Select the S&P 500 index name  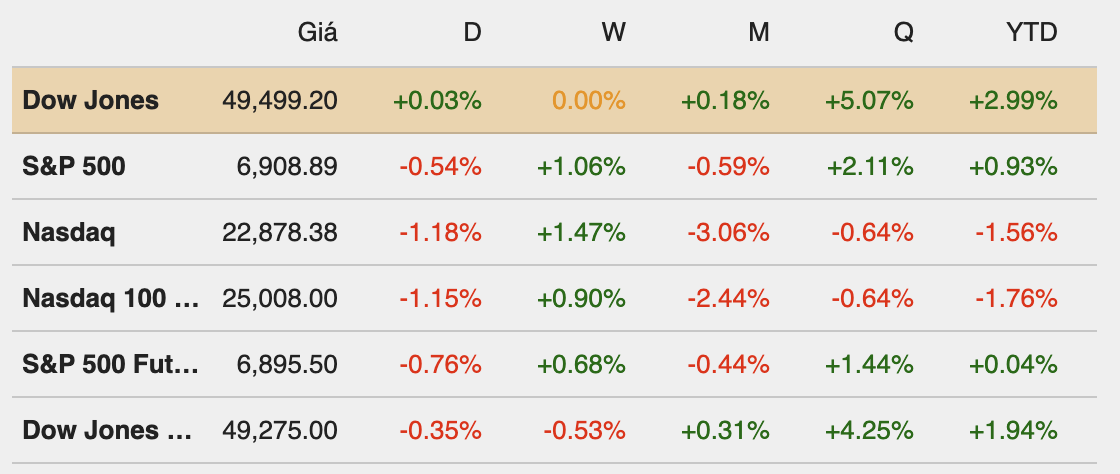pyautogui.click(x=74, y=166)
